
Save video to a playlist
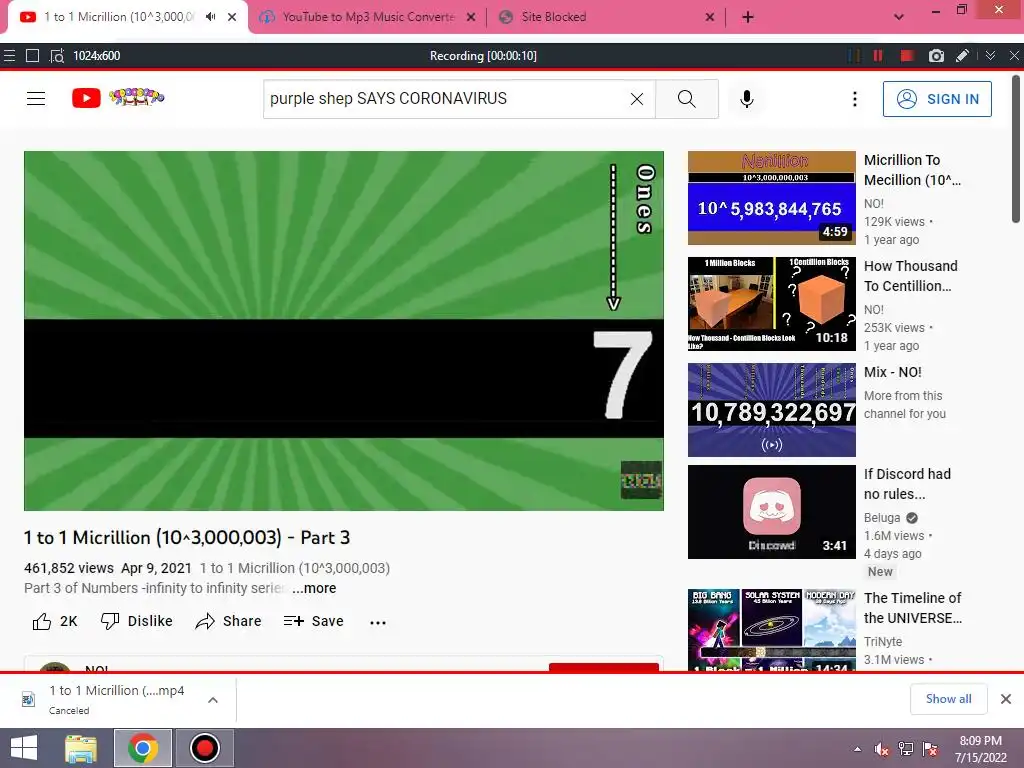(313, 621)
